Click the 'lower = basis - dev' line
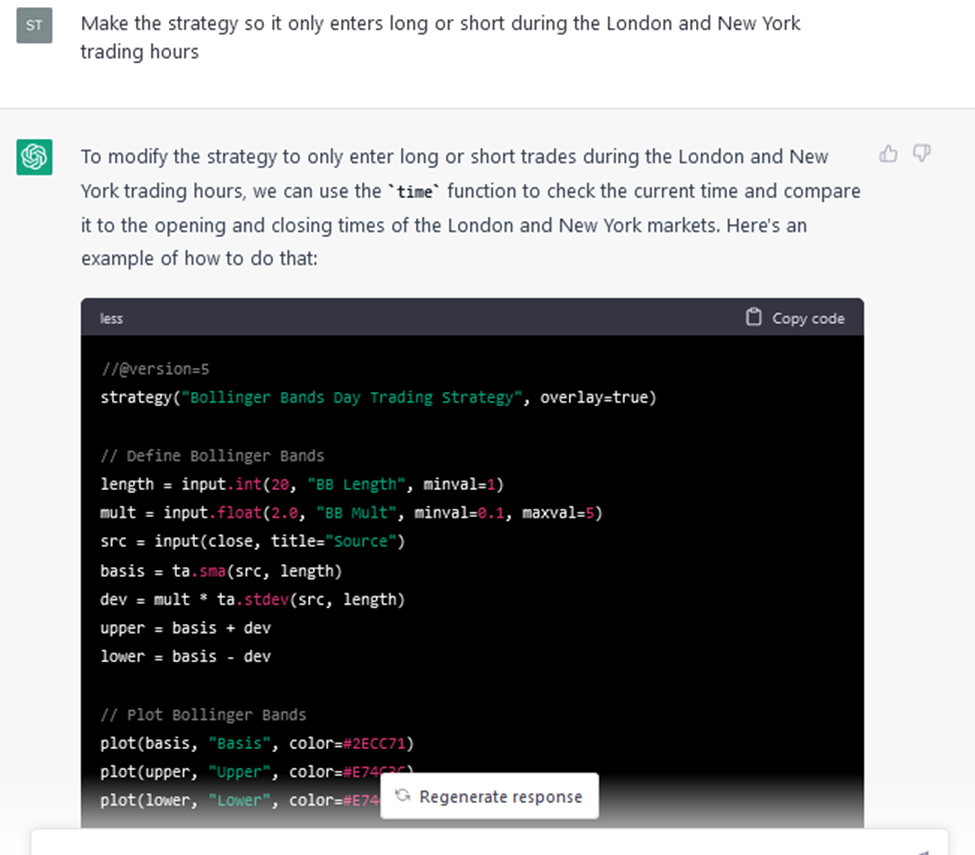 [x=185, y=657]
